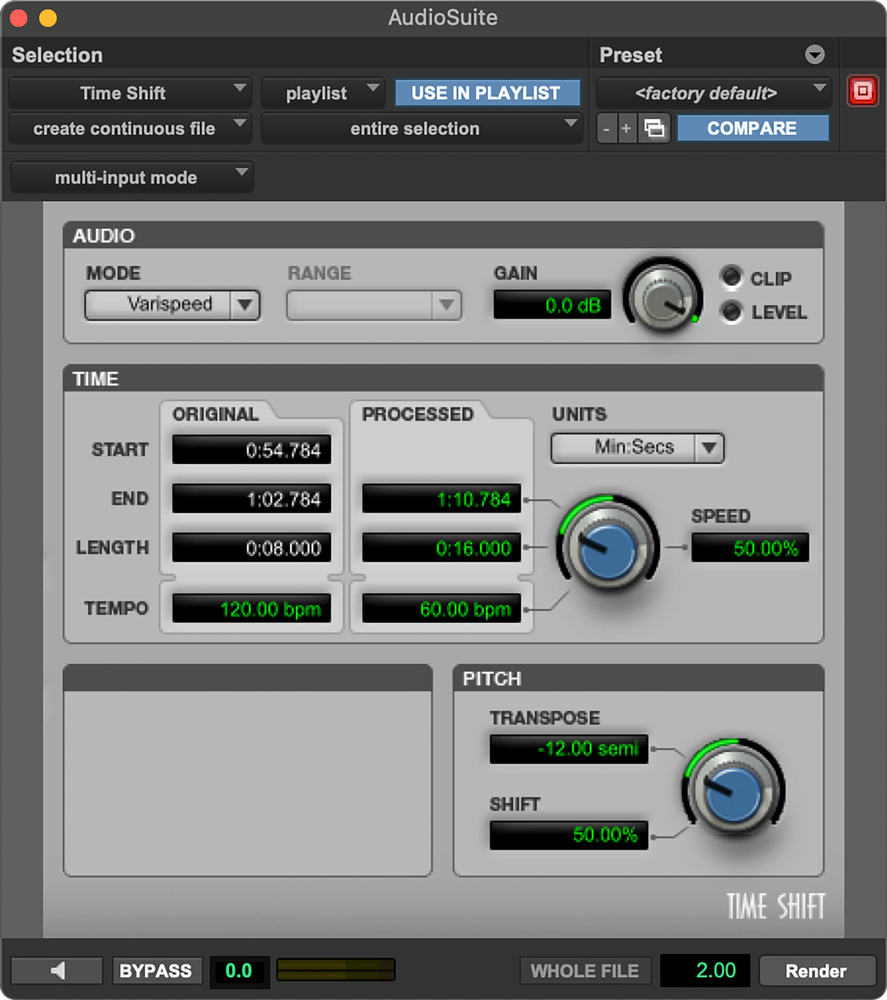Click the CLIP indicator LED
This screenshot has height=1000, width=887.
(731, 277)
